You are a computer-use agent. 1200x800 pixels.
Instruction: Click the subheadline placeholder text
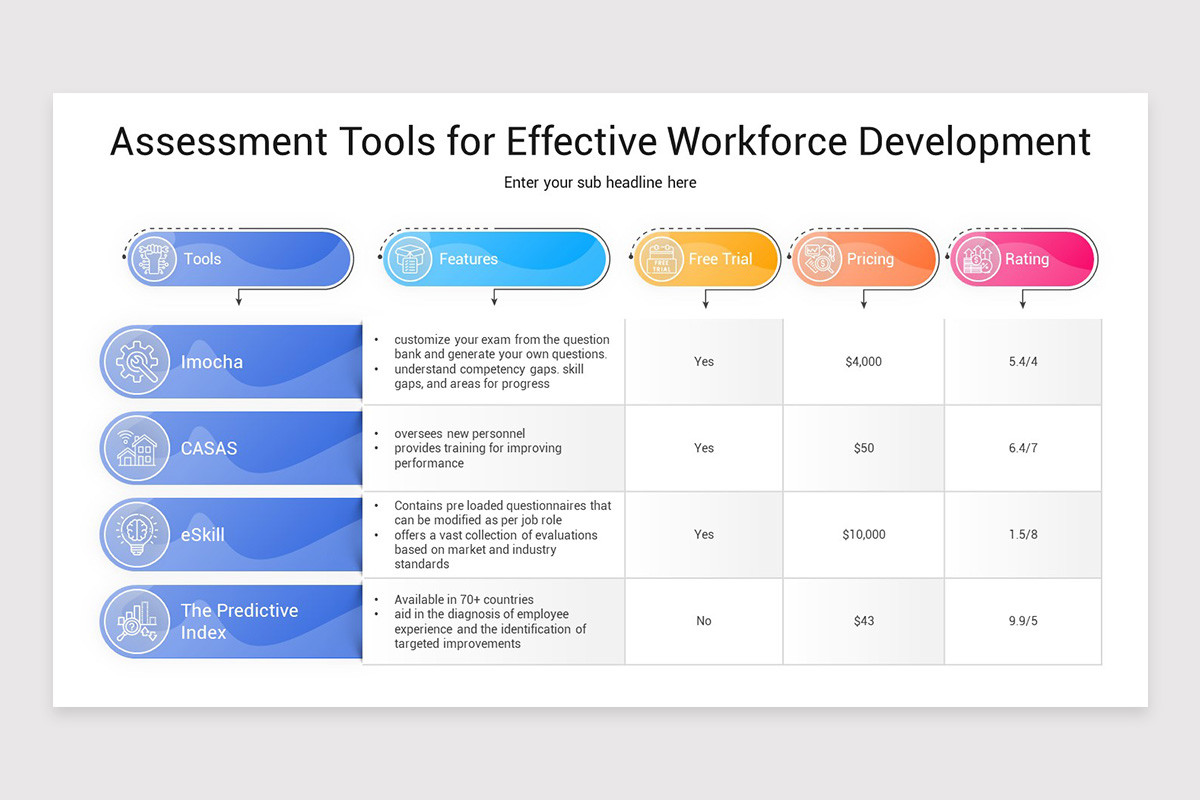coord(600,182)
